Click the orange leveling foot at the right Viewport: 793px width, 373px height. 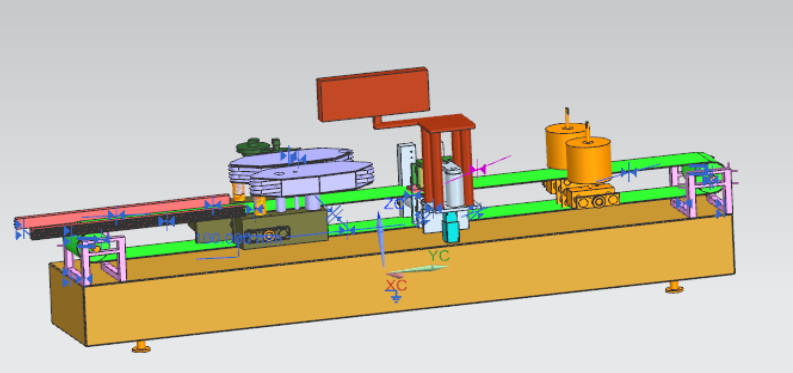click(x=673, y=288)
